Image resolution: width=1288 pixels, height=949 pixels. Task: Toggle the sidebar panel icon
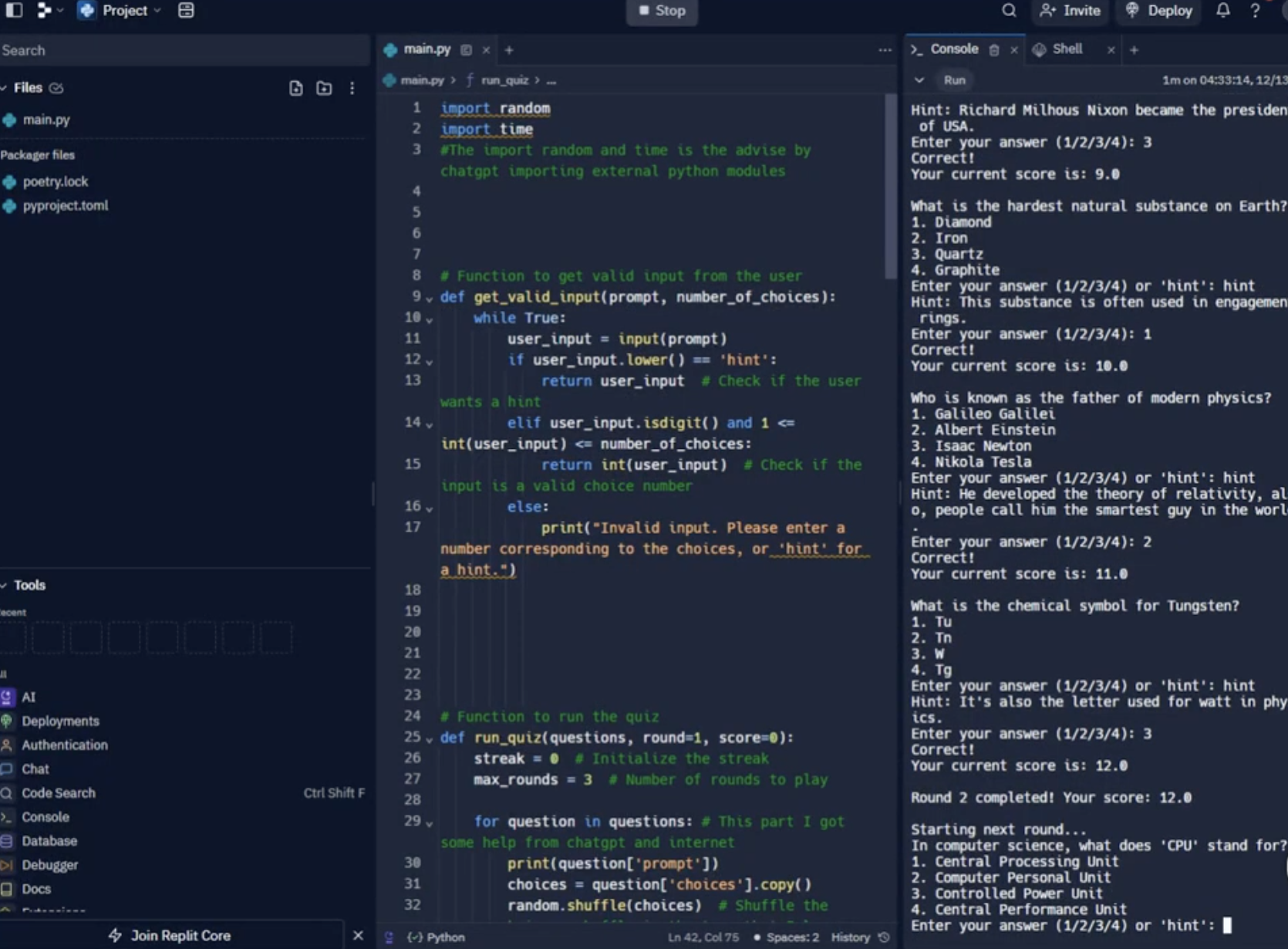point(14,10)
